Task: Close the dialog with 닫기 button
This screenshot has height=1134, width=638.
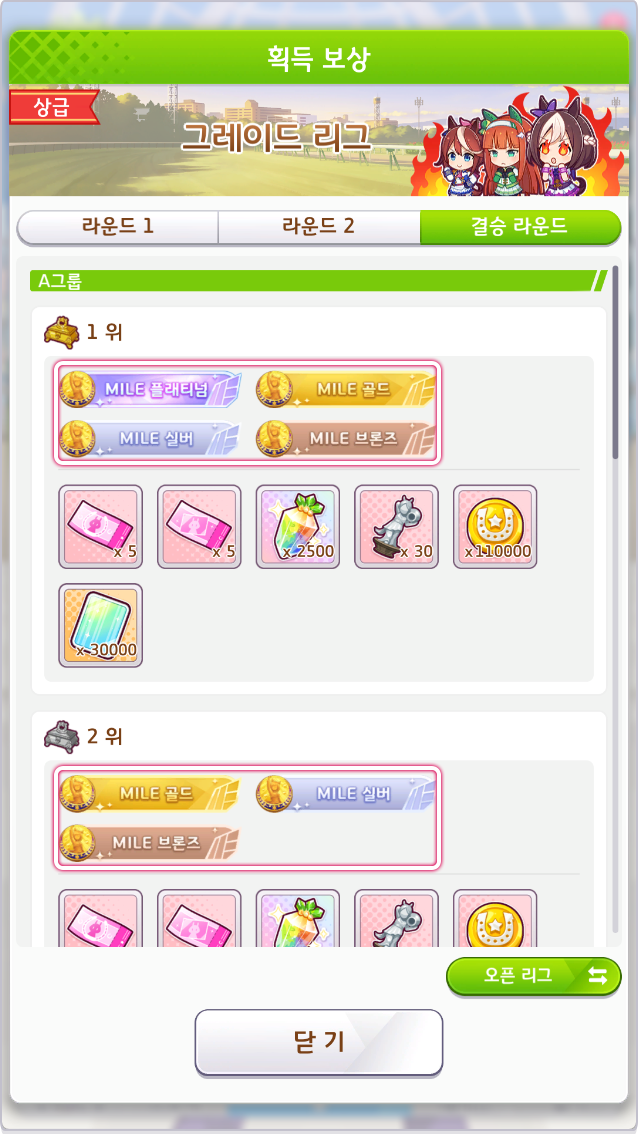Action: [318, 1042]
